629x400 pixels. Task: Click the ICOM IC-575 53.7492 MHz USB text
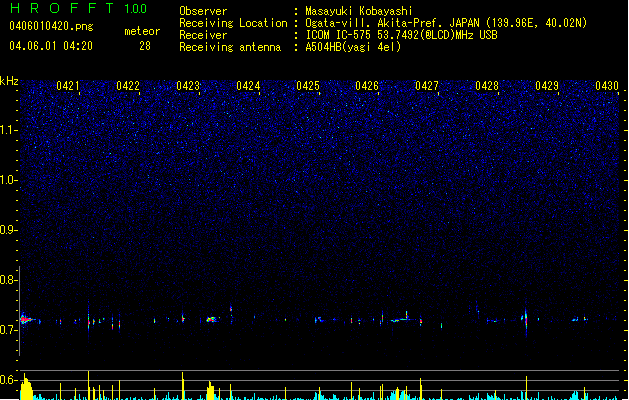pos(401,35)
